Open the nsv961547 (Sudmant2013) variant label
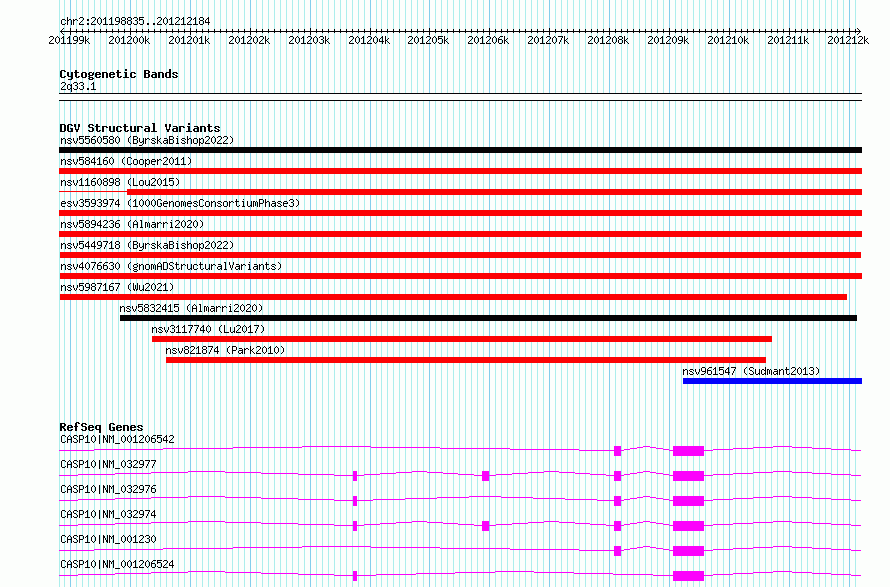890x587 pixels. [751, 371]
